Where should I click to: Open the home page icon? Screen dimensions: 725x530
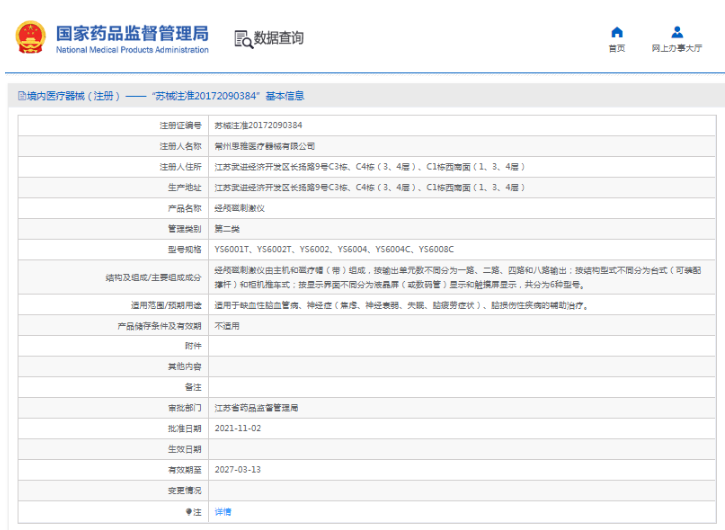[617, 32]
